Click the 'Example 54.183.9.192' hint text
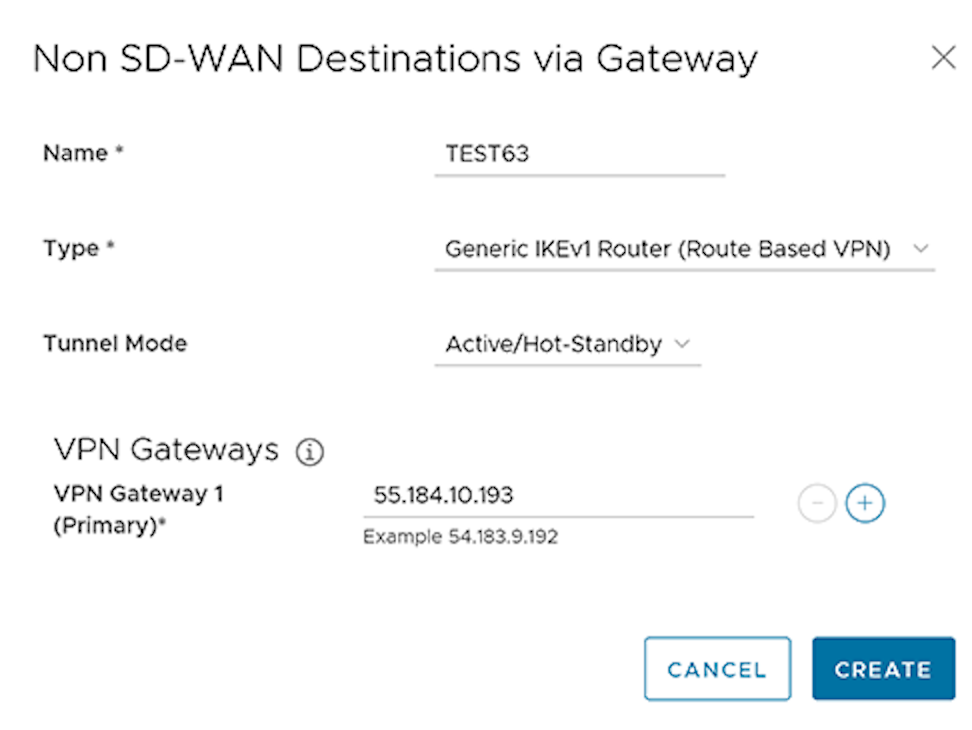This screenshot has width=972, height=730. [x=460, y=537]
